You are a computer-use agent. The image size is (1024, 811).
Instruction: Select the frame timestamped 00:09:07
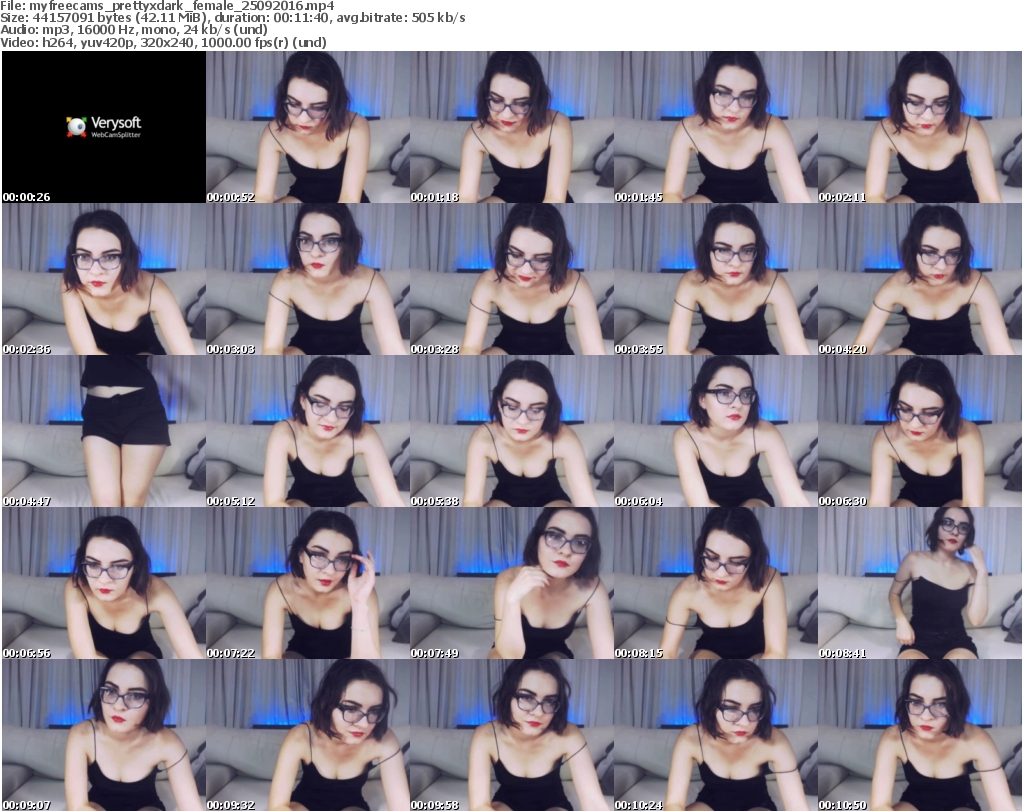pyautogui.click(x=104, y=735)
